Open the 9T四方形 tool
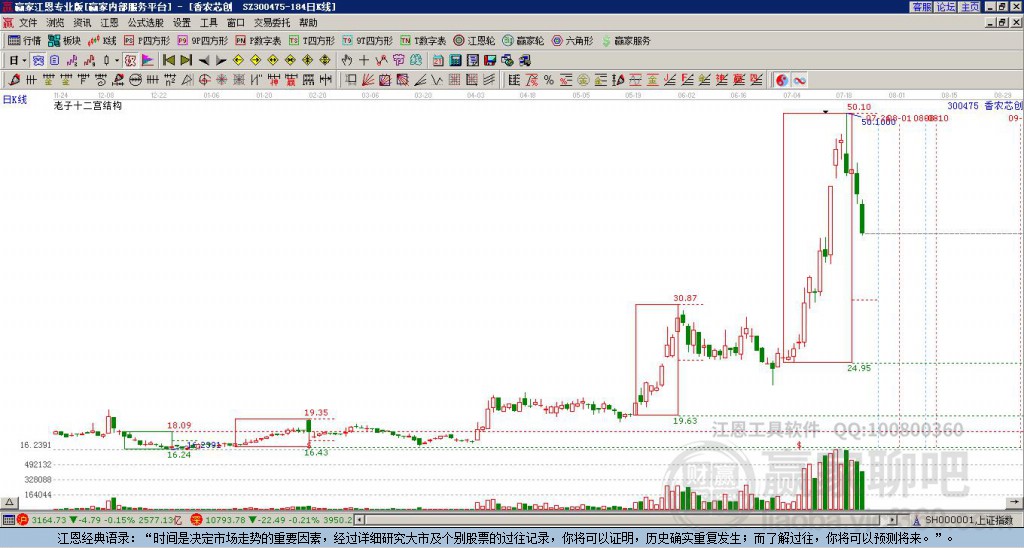This screenshot has width=1024, height=548. coord(367,40)
